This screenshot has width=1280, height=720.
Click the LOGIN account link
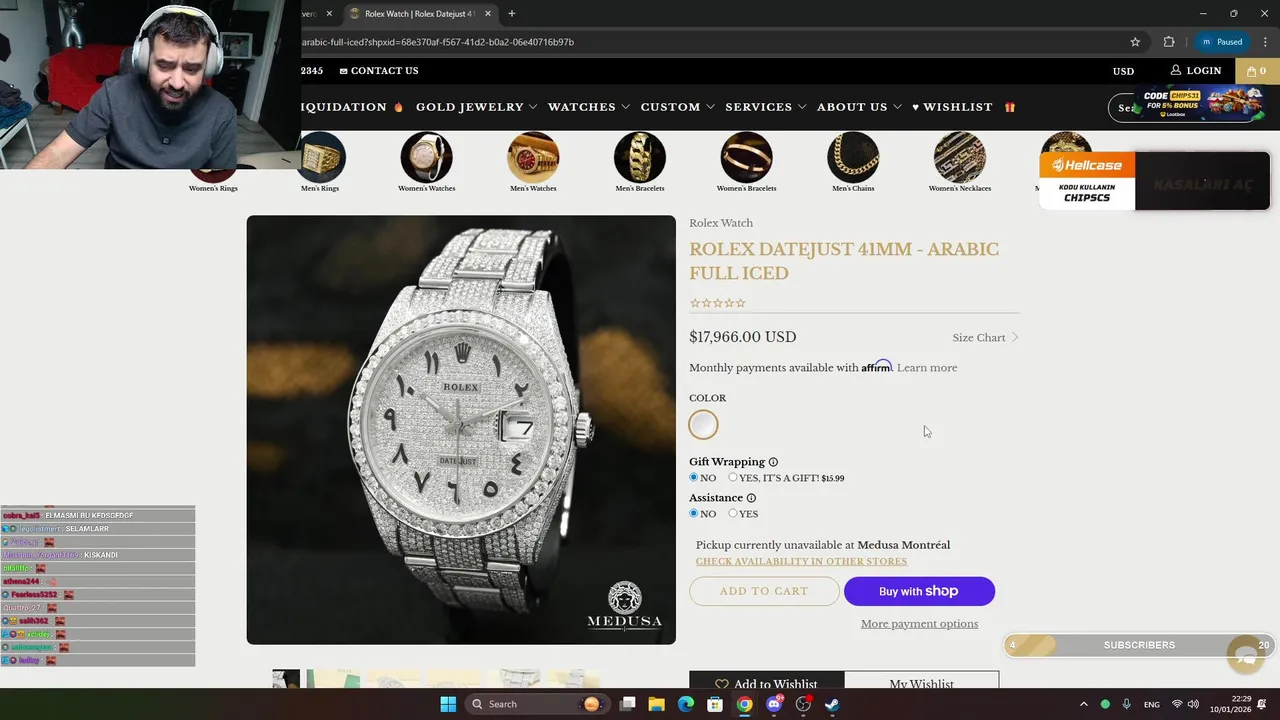pos(1196,71)
